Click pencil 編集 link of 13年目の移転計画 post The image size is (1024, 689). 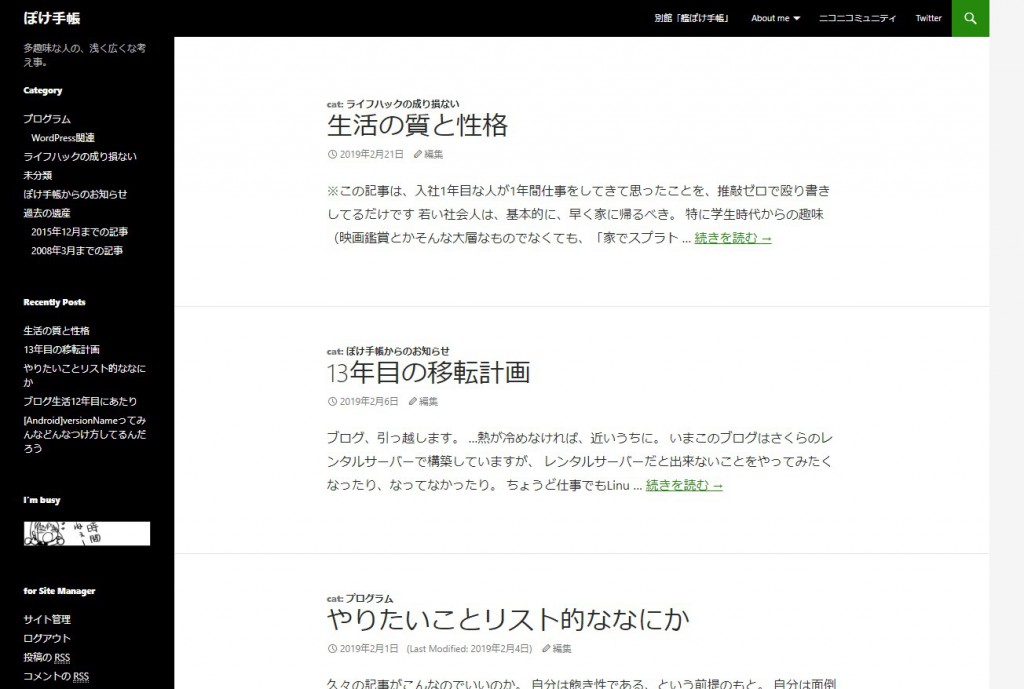(423, 402)
